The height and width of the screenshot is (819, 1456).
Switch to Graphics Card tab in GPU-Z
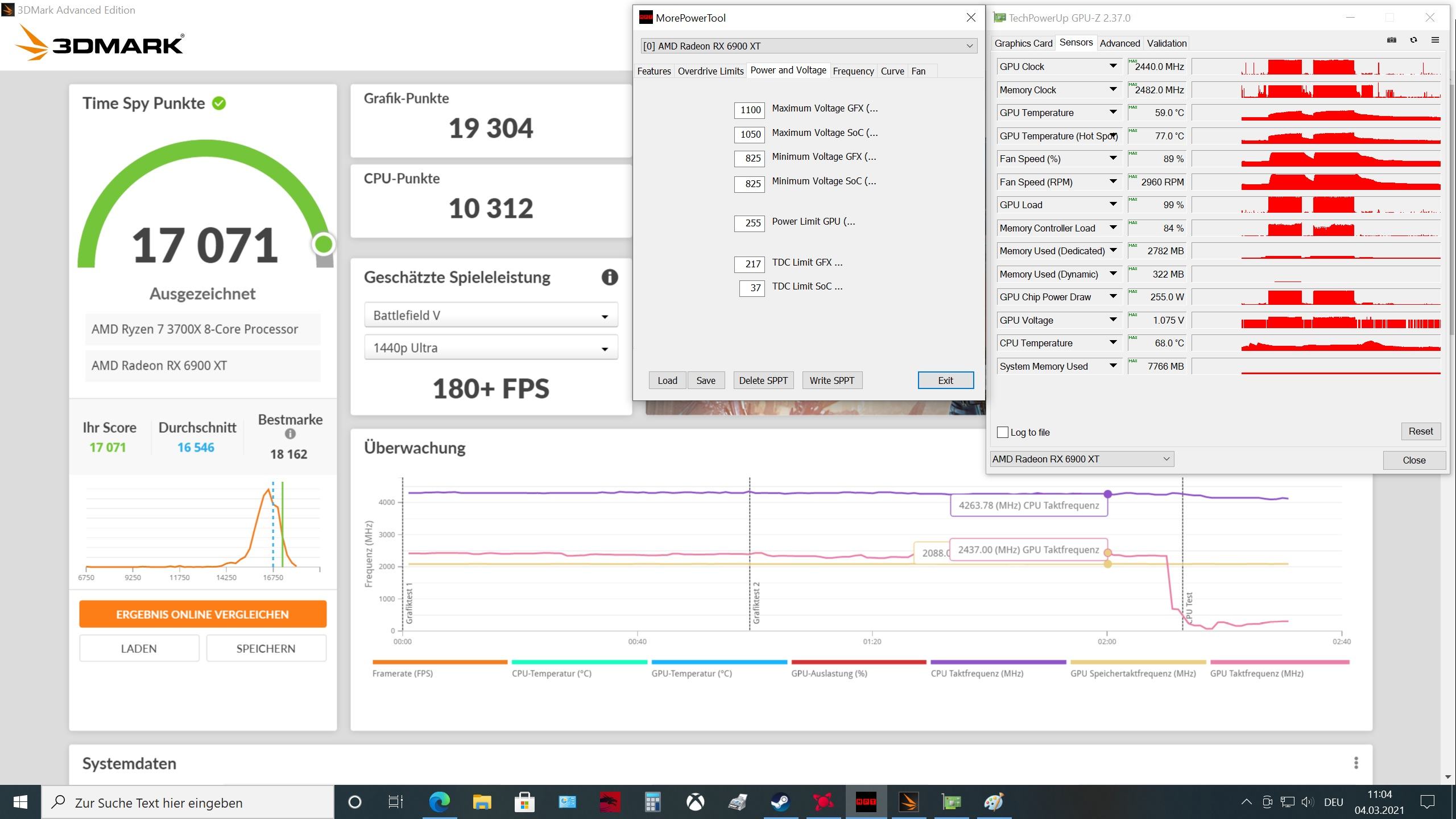point(1023,43)
